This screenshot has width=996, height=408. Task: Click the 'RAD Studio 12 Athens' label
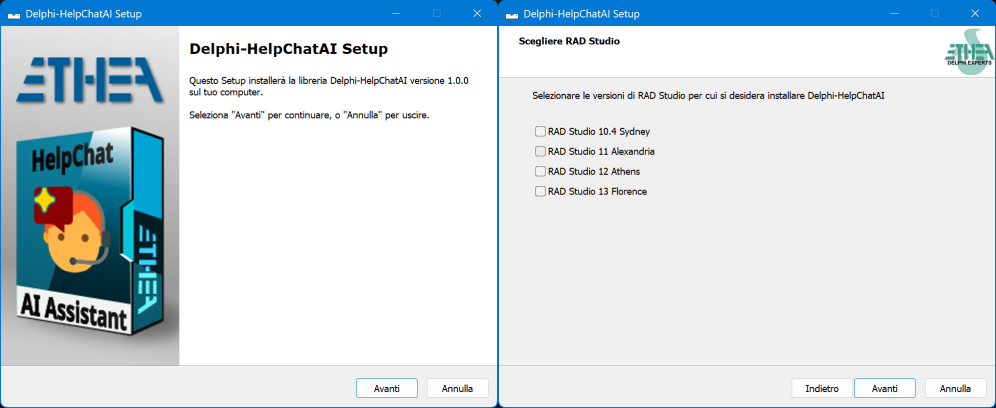[x=594, y=171]
